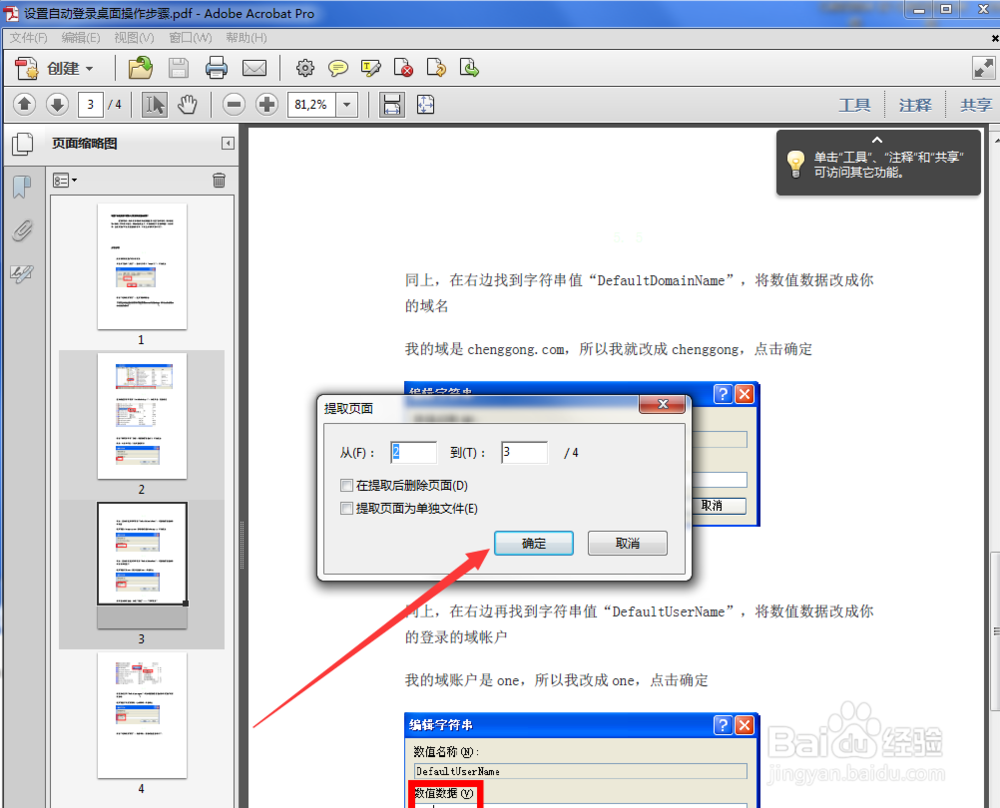
Task: Open the Bookmarks panel icon
Action: pyautogui.click(x=22, y=187)
